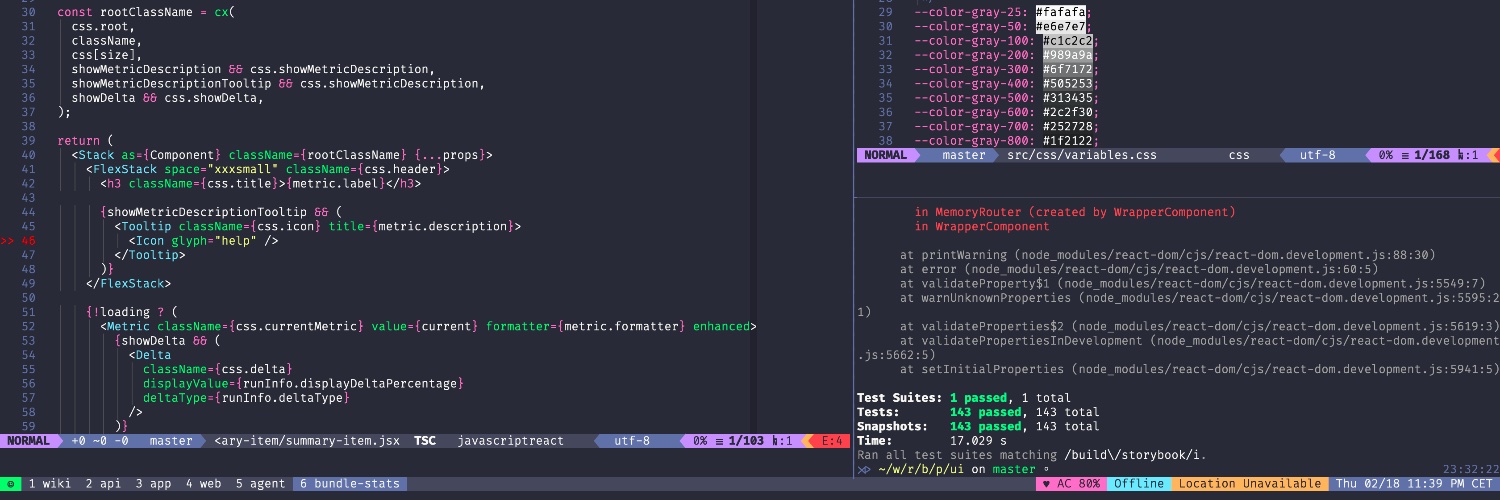Click master branch in the summary-item.jsx statusline
Viewport: 1500px width, 500px height.
click(x=171, y=440)
